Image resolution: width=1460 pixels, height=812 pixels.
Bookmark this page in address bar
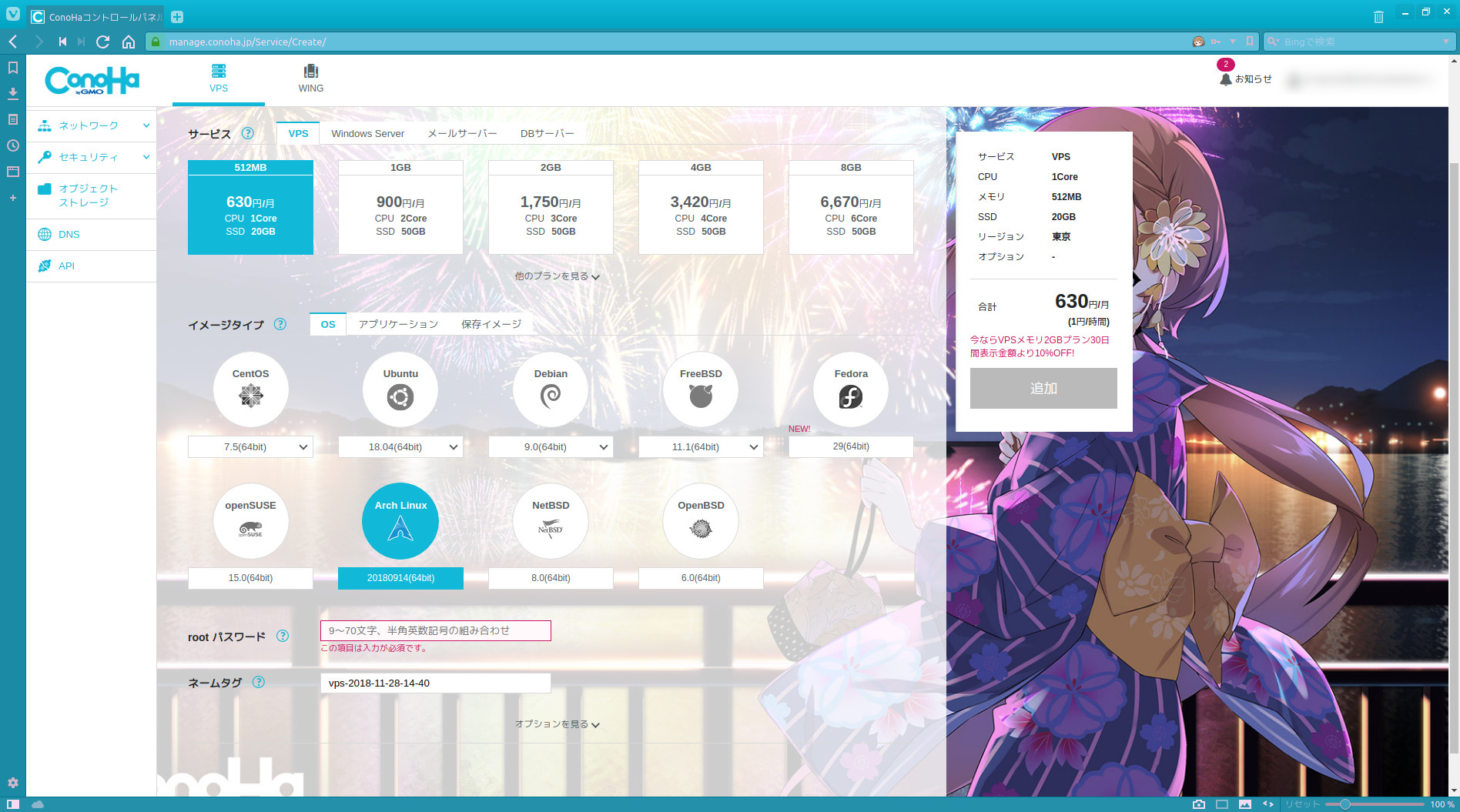tap(1250, 42)
